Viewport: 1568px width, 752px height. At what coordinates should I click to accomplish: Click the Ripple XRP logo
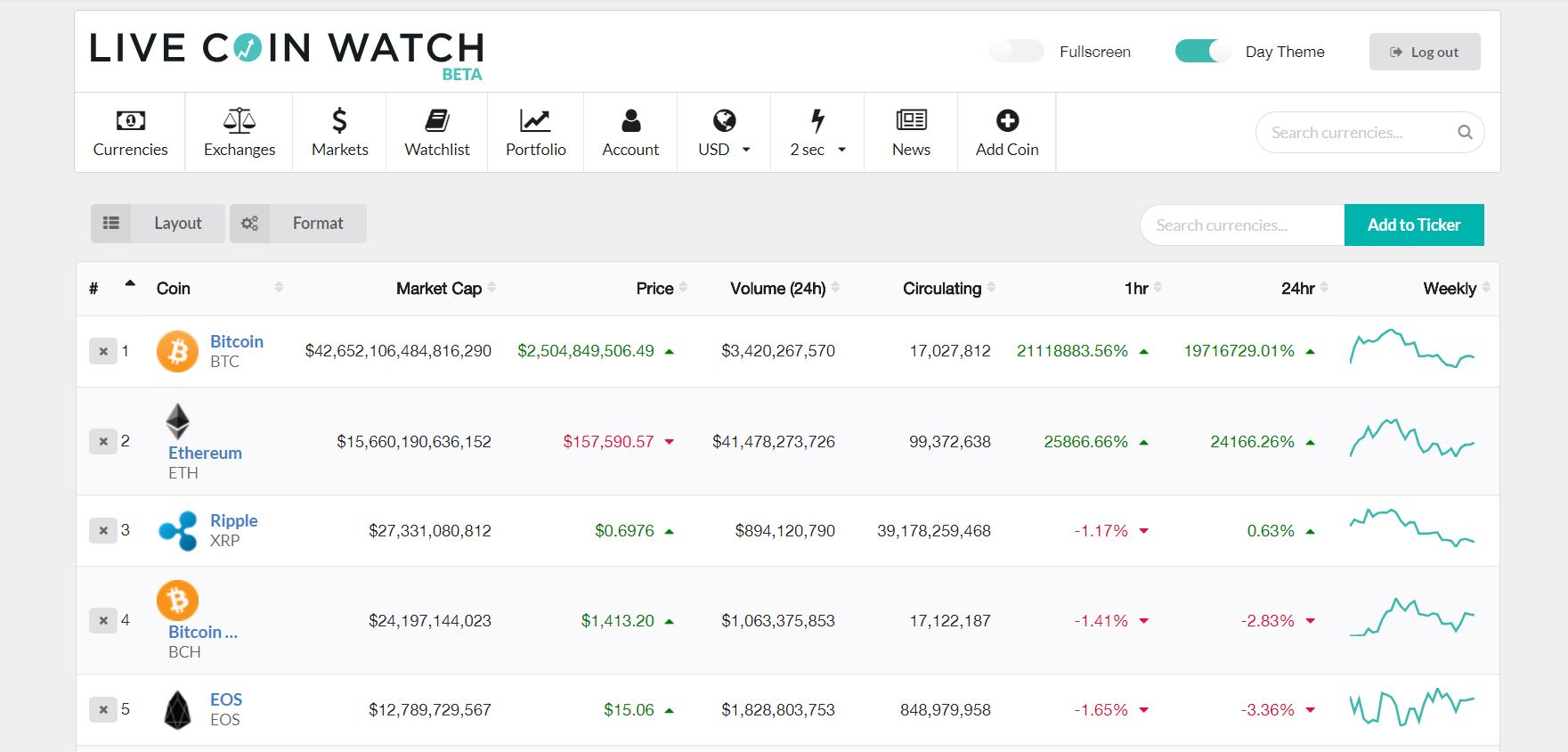point(177,531)
